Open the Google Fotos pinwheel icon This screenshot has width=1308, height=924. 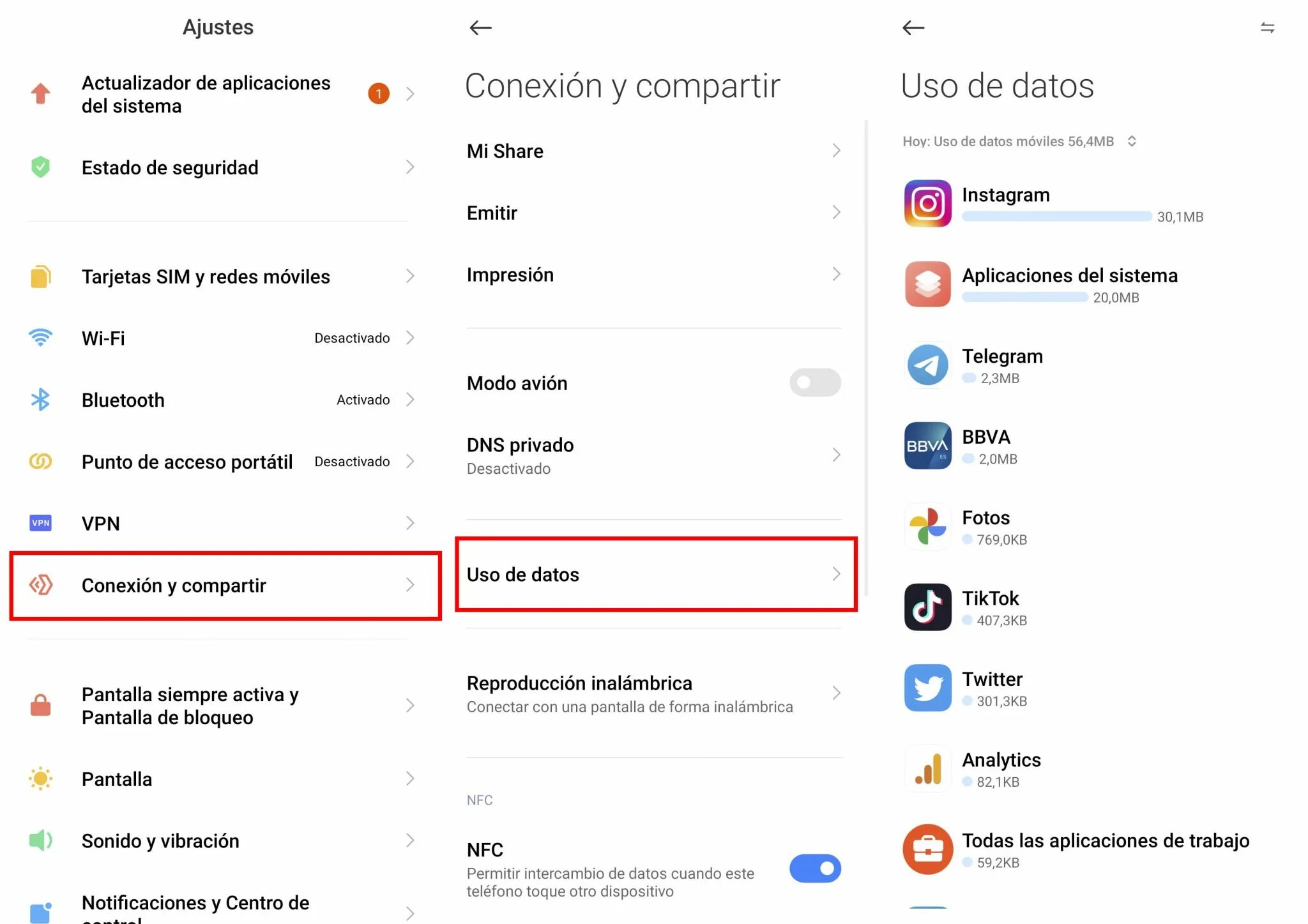tap(927, 527)
